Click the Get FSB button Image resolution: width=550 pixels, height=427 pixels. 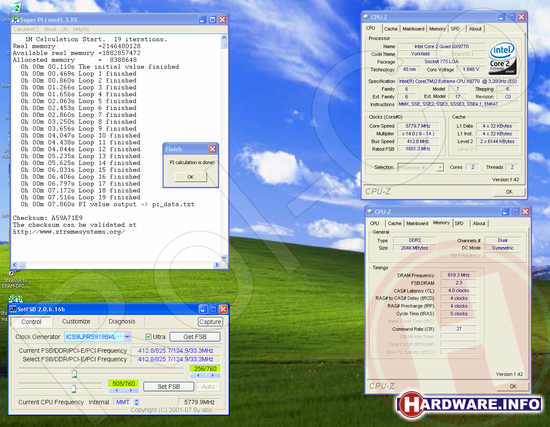195,337
